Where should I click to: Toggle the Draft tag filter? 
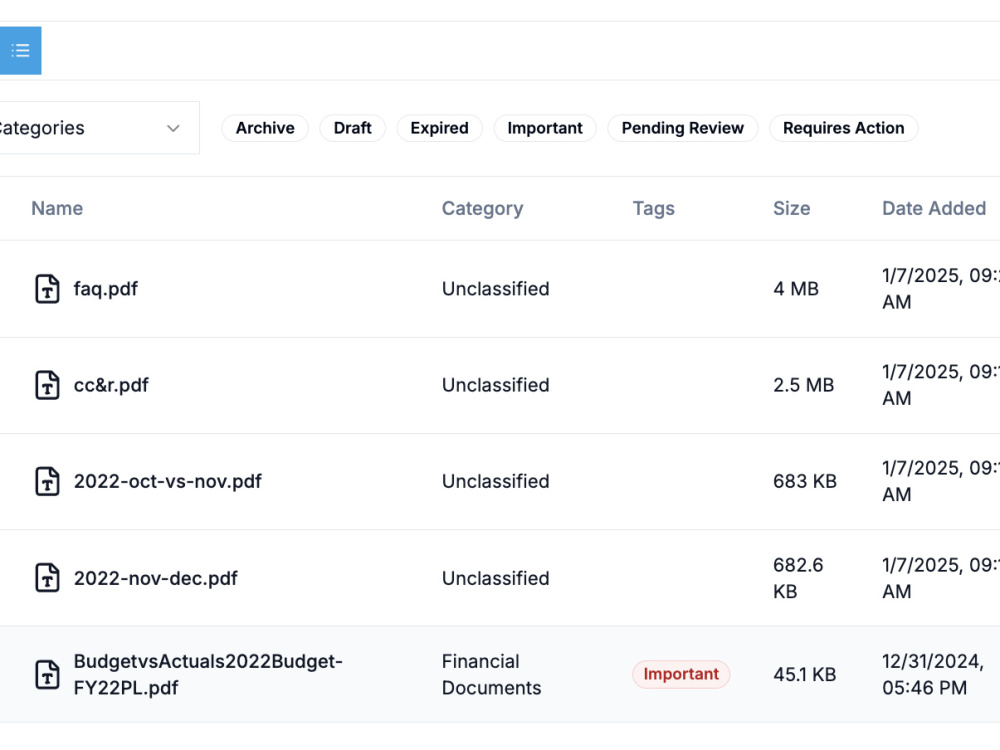tap(352, 128)
